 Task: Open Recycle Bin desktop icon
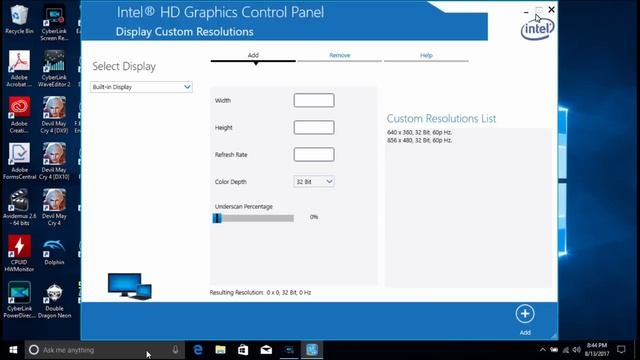pos(19,19)
